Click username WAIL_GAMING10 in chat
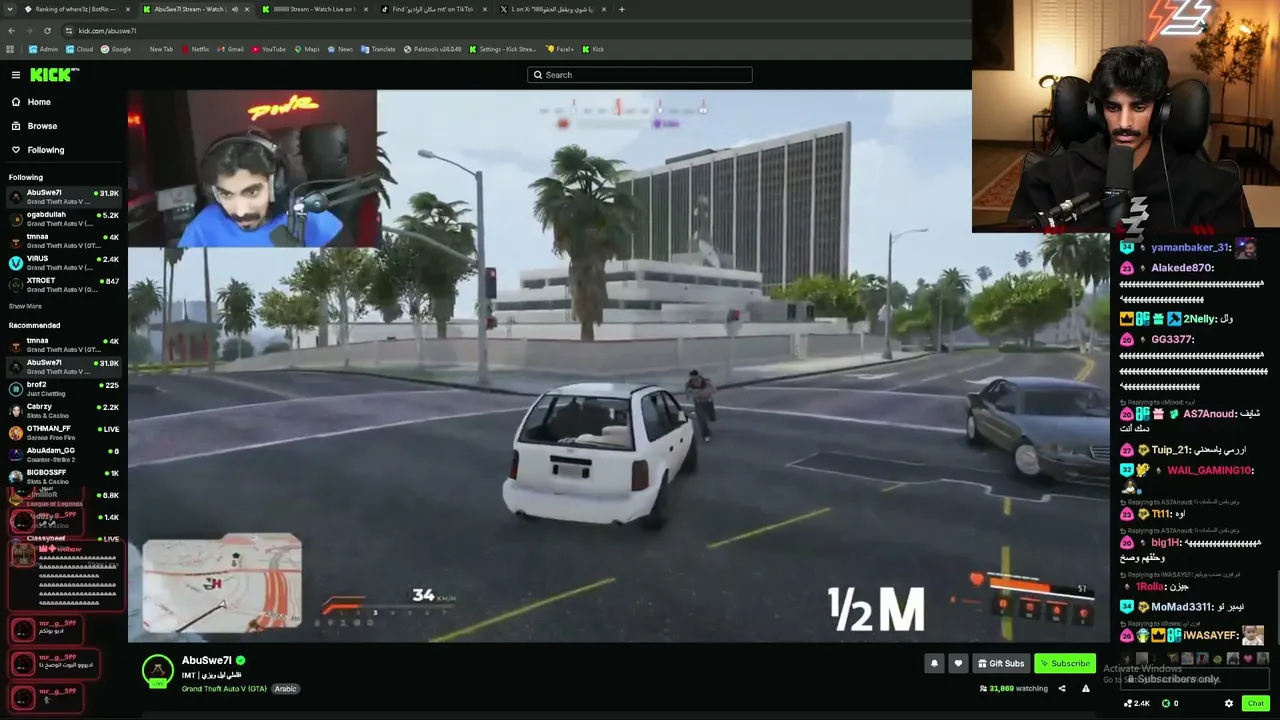The image size is (1280, 720). 1209,470
